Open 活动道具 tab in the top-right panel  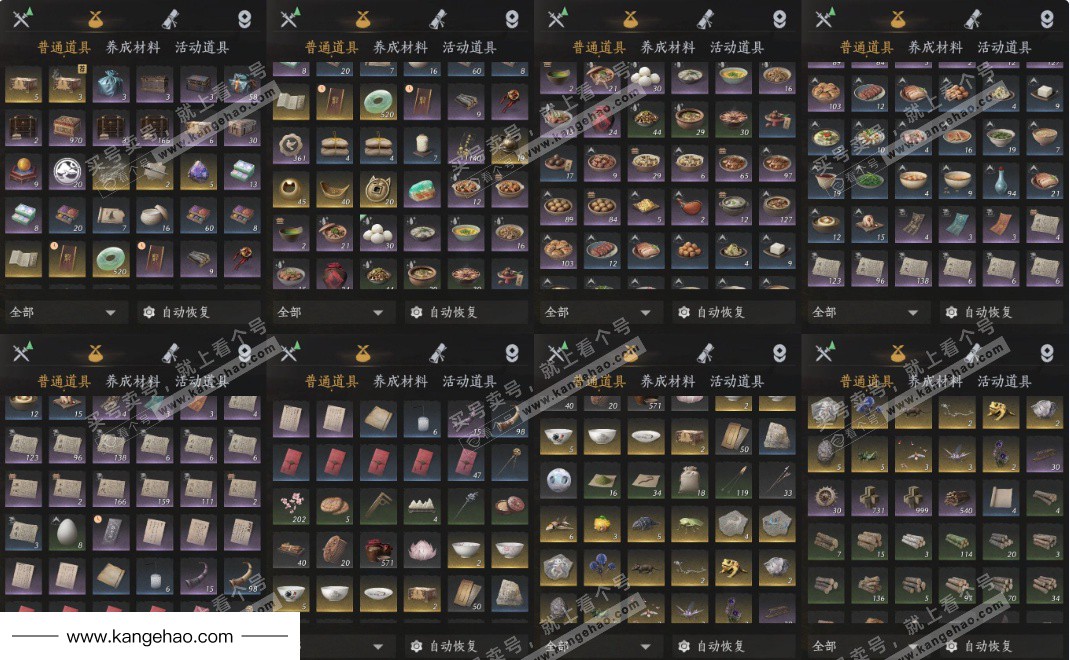[1004, 47]
